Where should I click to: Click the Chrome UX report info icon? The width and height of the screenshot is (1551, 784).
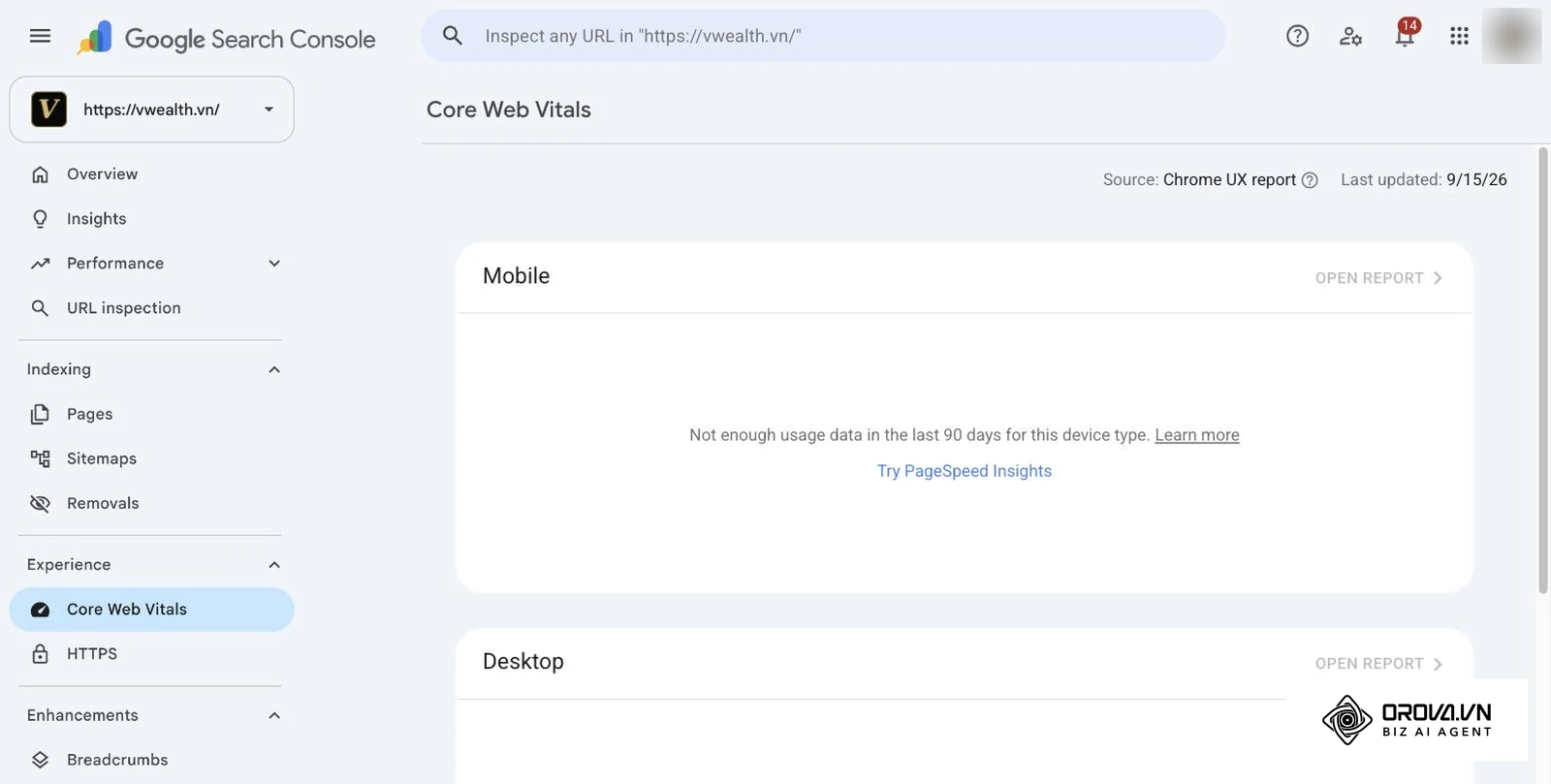coord(1310,180)
